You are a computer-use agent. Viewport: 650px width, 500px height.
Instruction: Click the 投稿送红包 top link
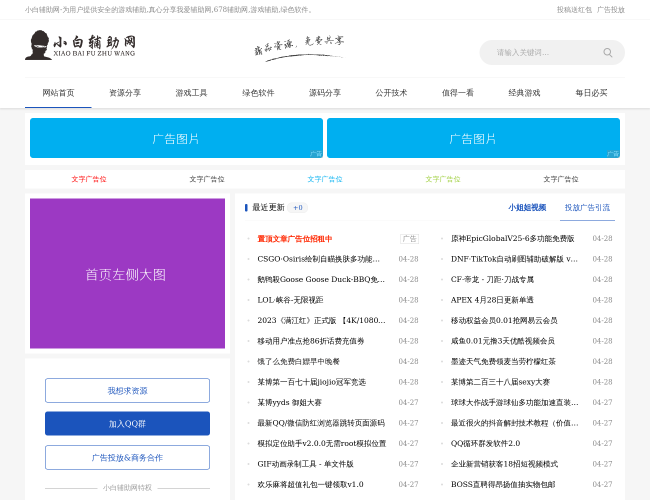(574, 10)
